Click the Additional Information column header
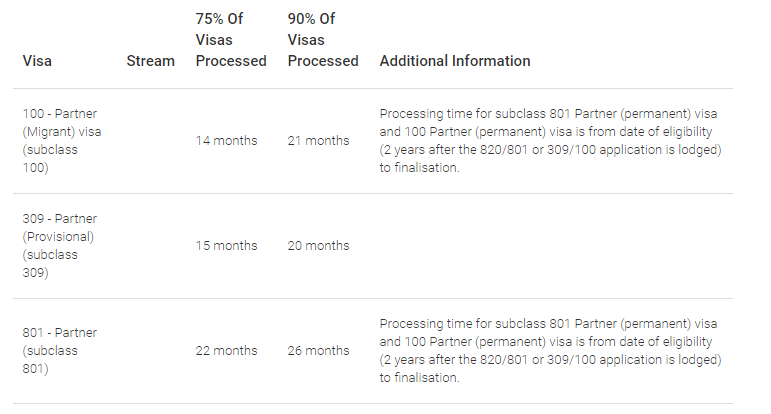The image size is (771, 414). click(x=455, y=61)
